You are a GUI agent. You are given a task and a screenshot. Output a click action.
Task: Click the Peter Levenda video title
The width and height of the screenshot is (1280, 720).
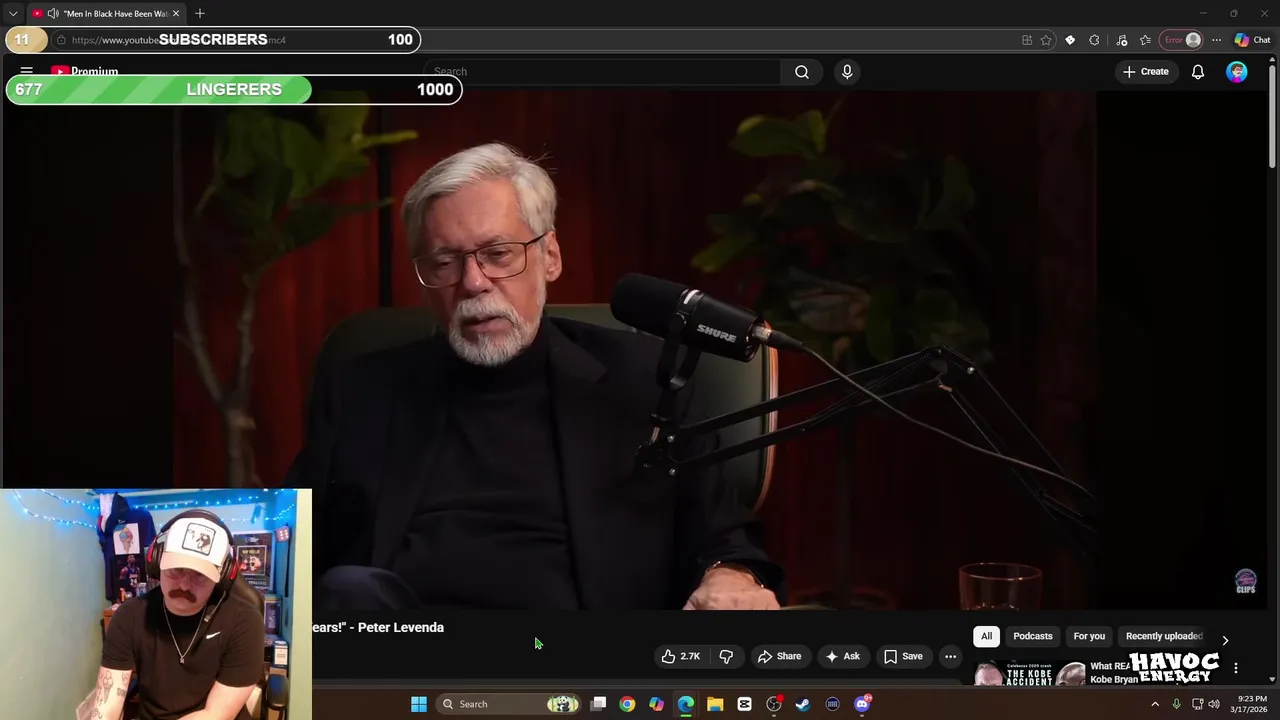(378, 627)
